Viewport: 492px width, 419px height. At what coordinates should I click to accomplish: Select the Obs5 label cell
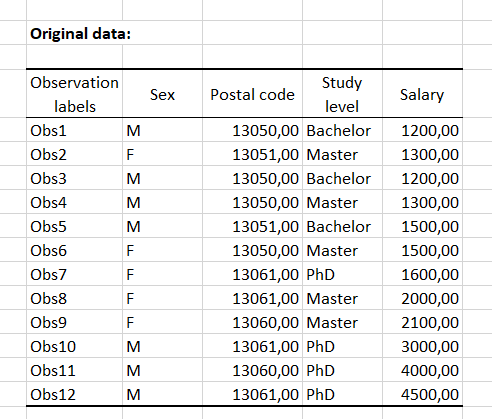tap(75, 226)
